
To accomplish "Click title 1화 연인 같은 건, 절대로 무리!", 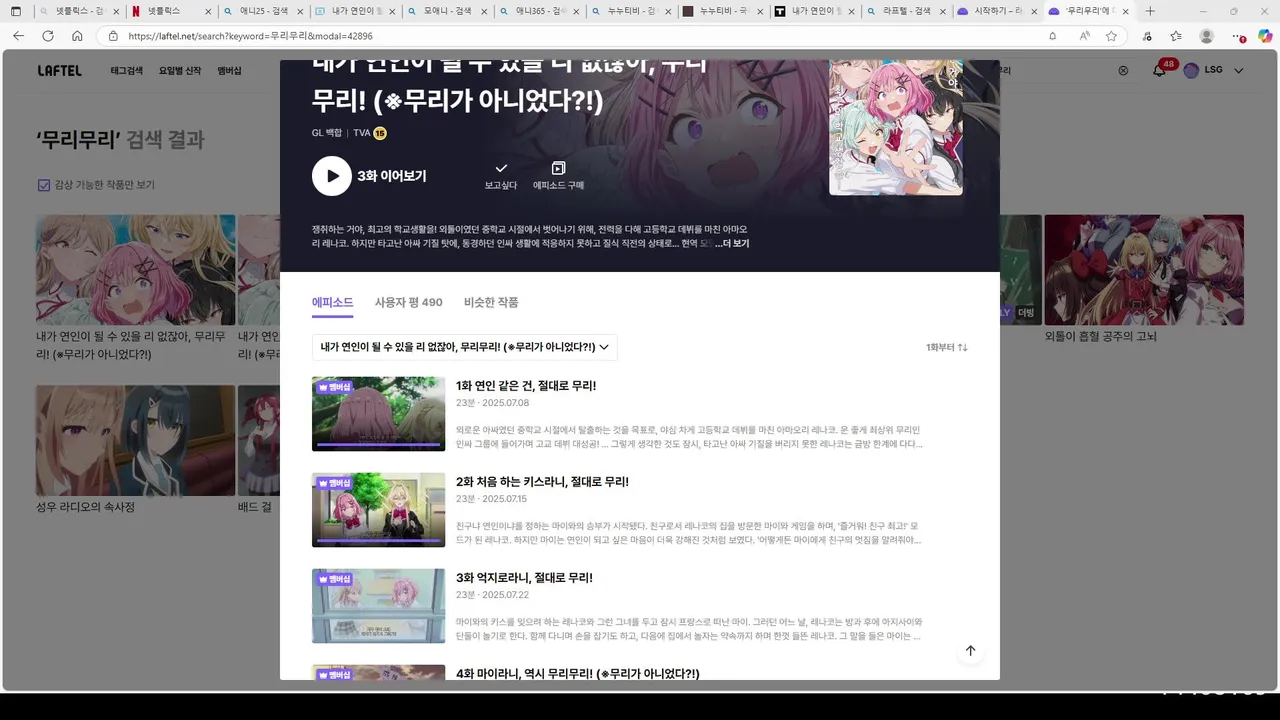I will [526, 385].
